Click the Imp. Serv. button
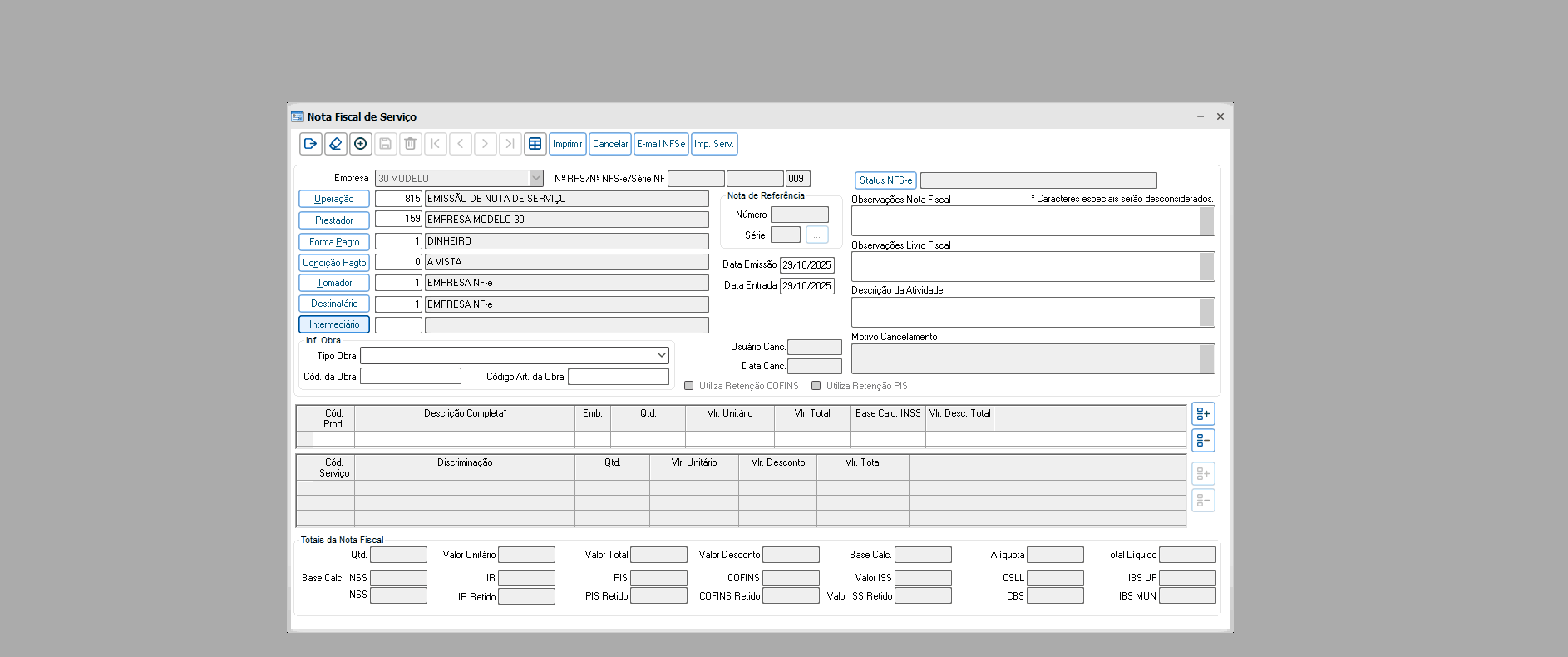 click(714, 144)
